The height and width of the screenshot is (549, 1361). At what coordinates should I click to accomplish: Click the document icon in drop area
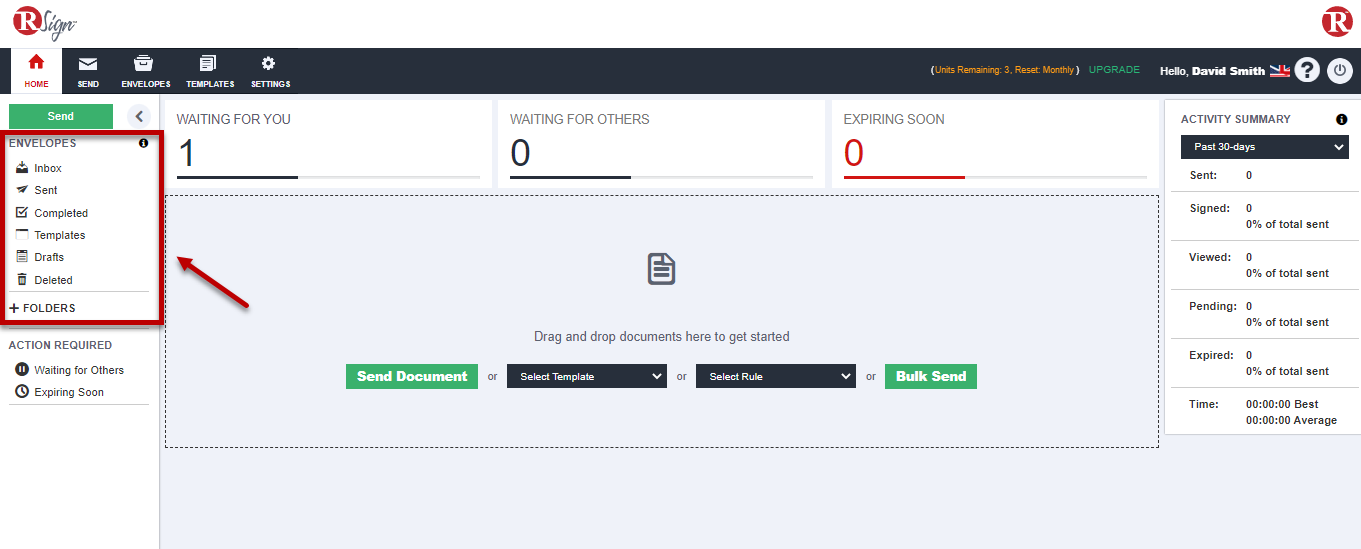point(662,269)
